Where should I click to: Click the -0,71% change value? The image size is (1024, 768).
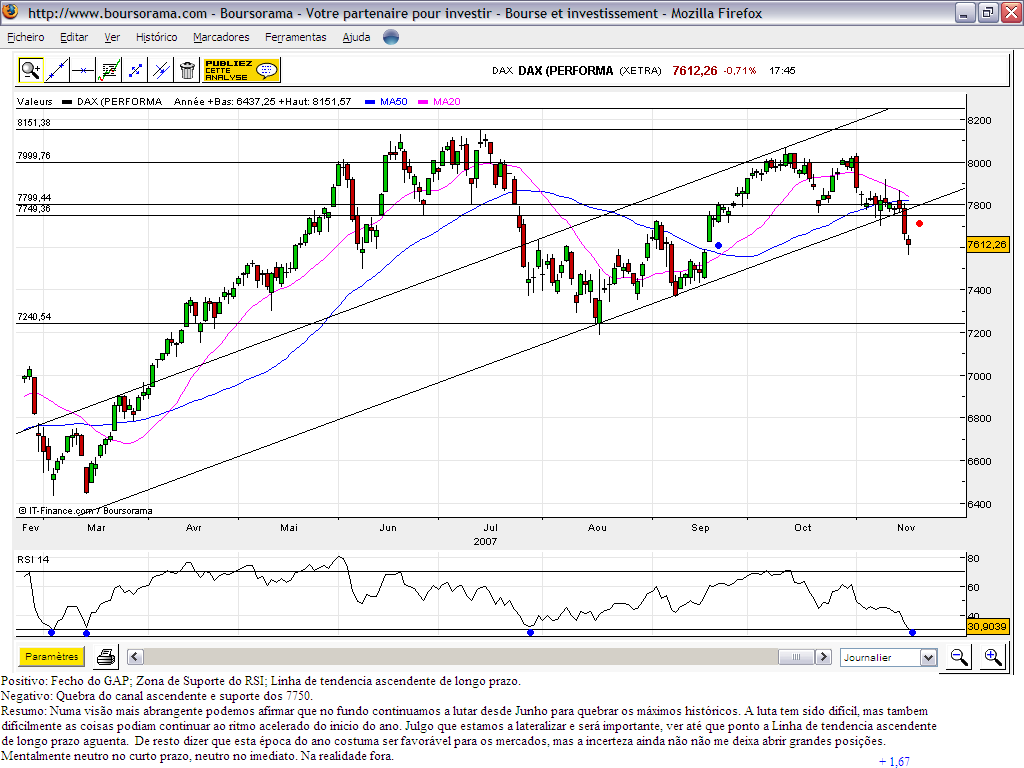coord(740,71)
